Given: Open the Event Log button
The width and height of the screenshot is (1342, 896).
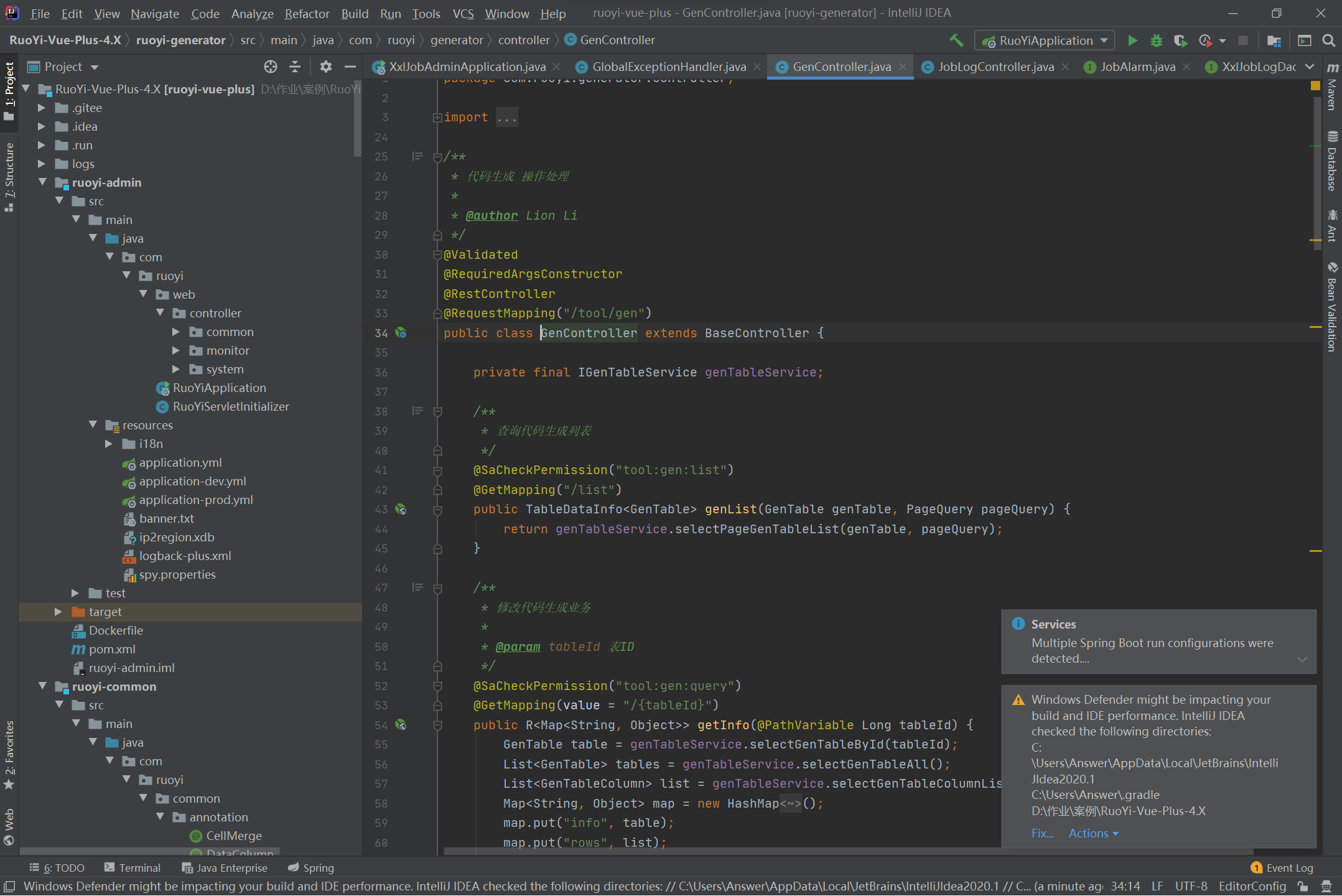Looking at the screenshot, I should [1282, 868].
